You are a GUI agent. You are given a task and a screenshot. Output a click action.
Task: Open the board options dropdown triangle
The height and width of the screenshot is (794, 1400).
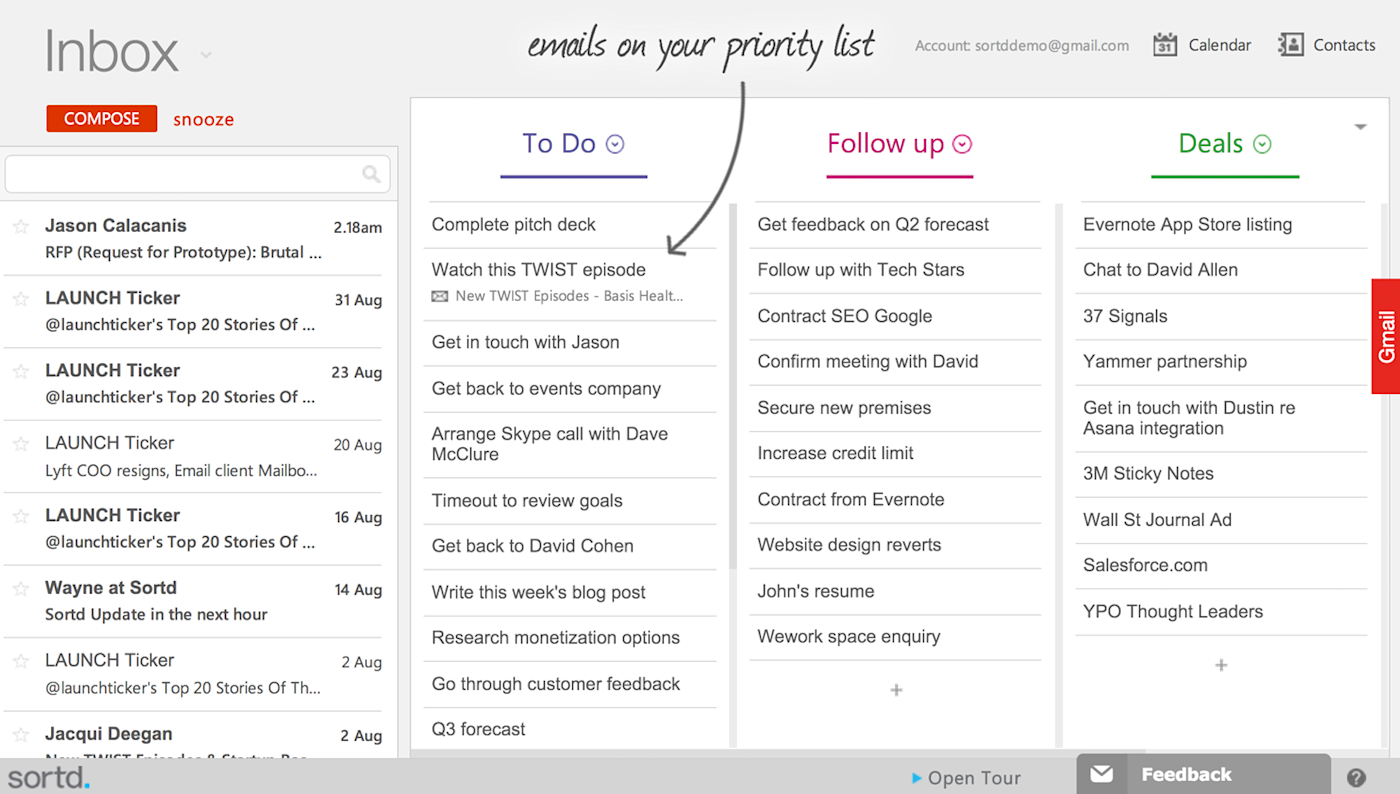coord(1360,127)
